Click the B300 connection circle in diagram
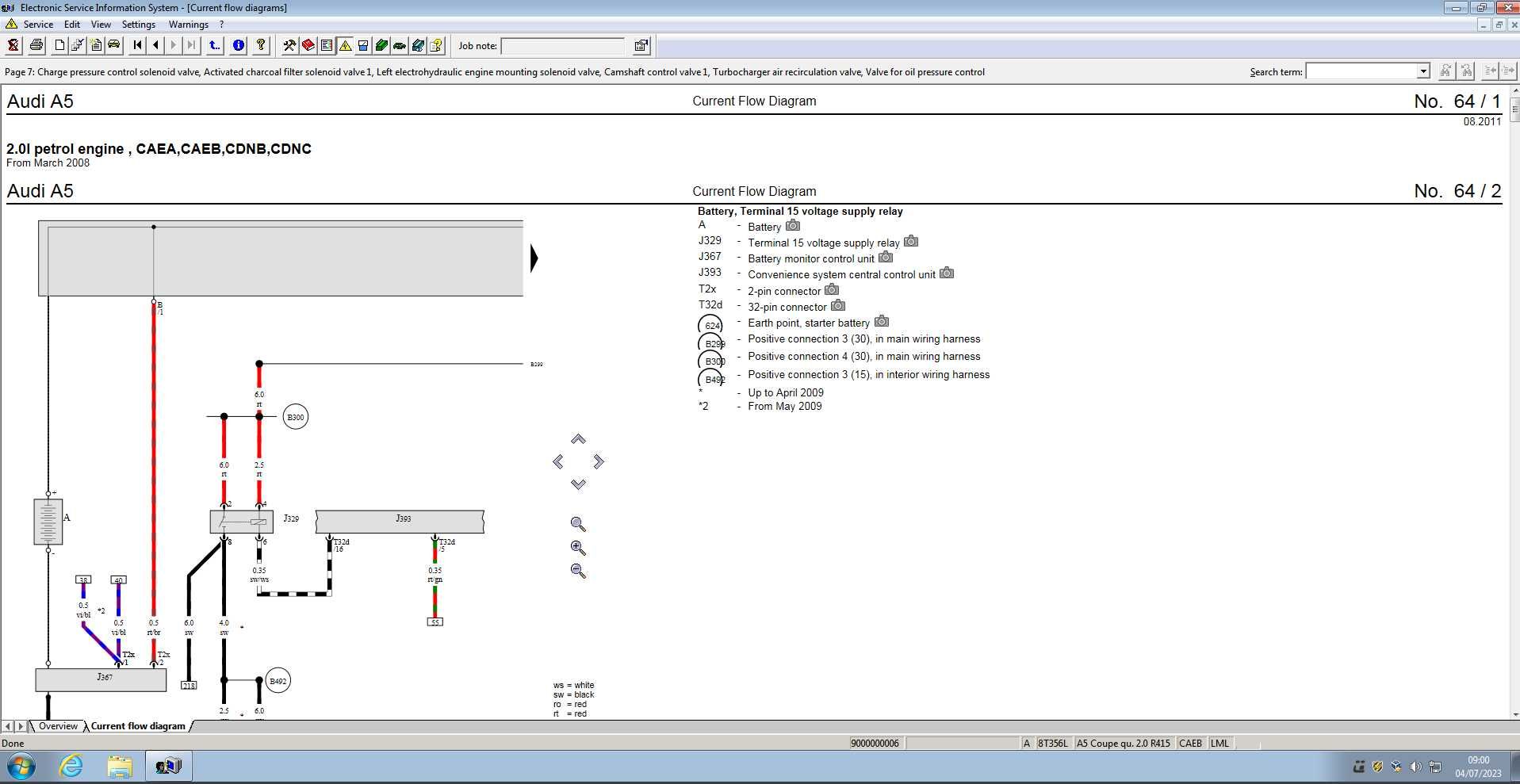This screenshot has height=784, width=1520. (x=295, y=417)
